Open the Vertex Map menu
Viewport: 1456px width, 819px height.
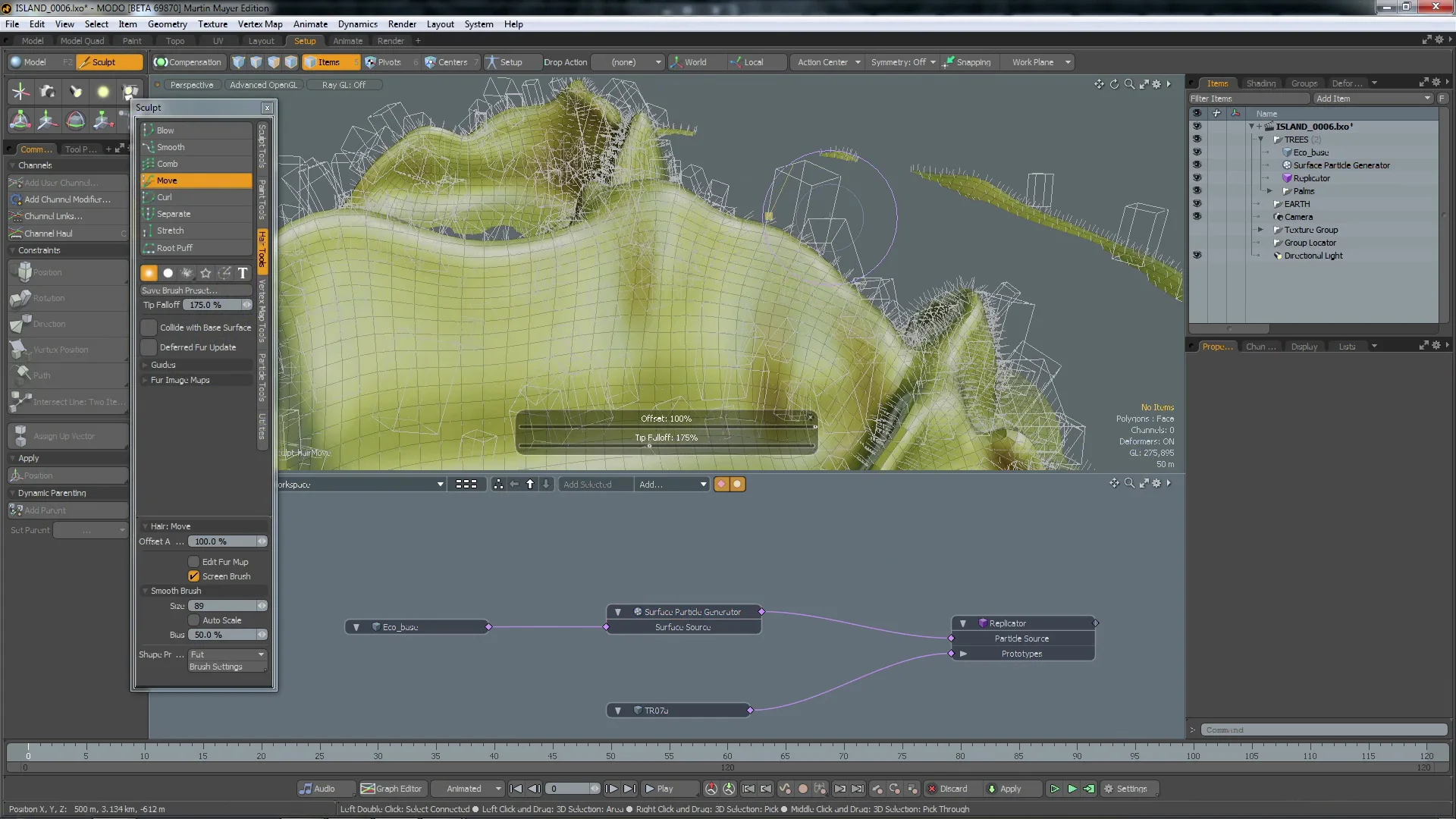[260, 24]
